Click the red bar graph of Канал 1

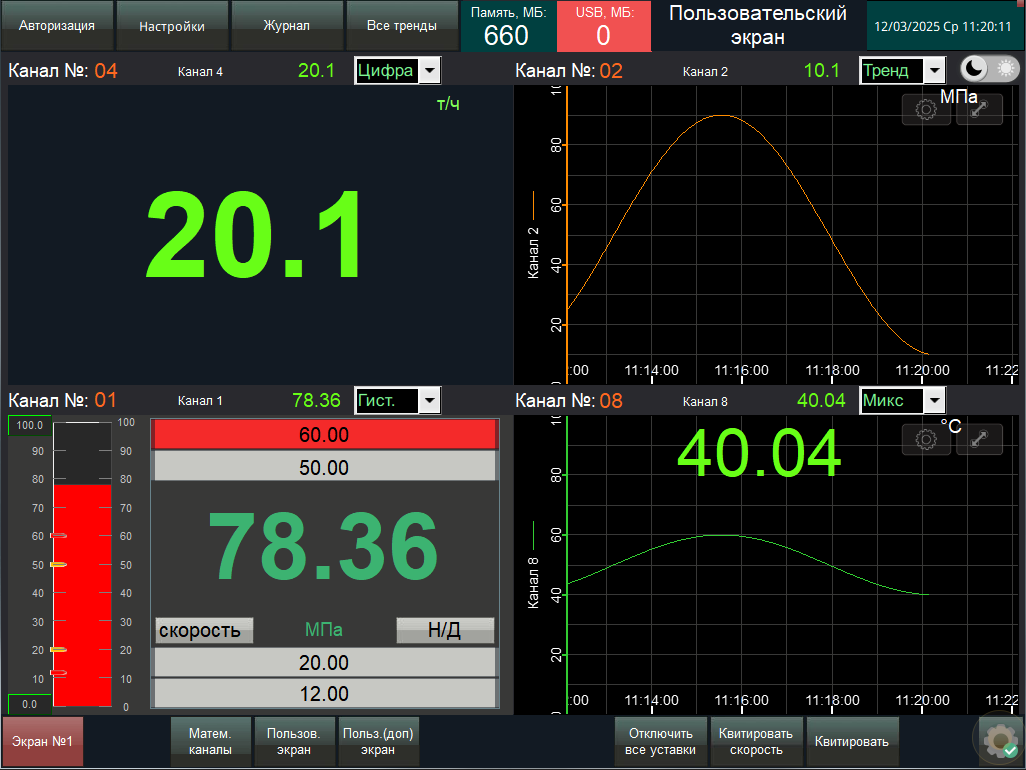[82, 595]
